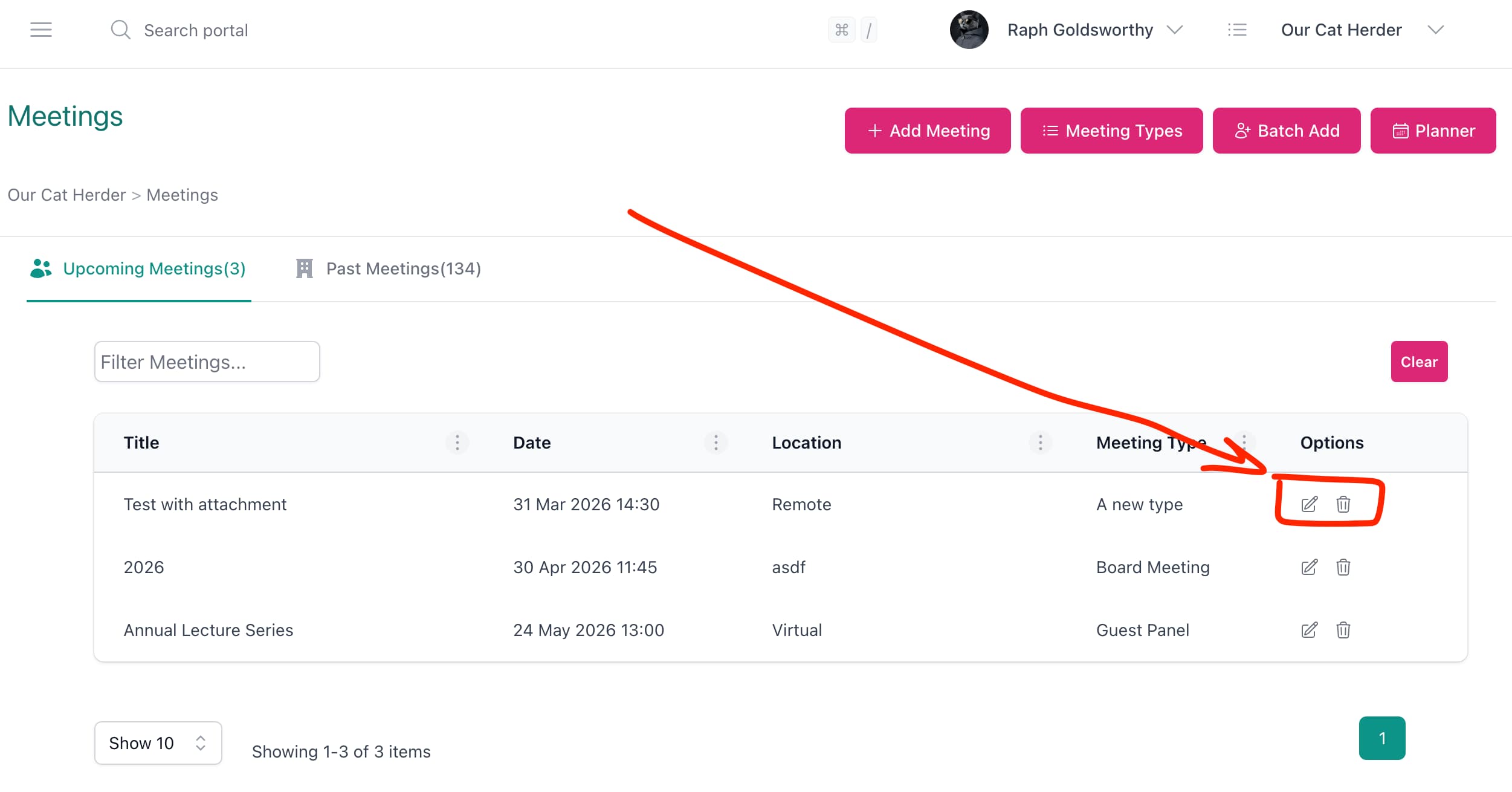Delete the Test with attachment meeting

(1343, 504)
